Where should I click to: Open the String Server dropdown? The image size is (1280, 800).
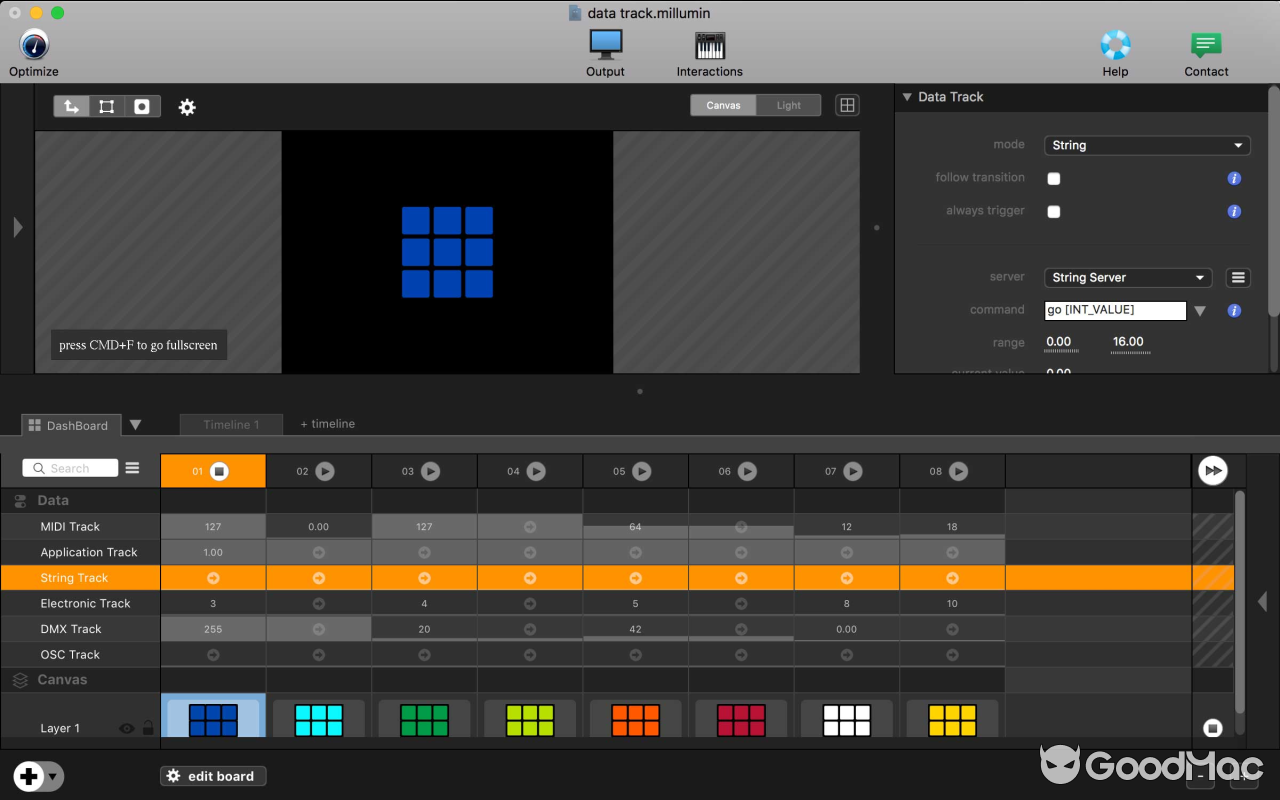tap(1128, 278)
